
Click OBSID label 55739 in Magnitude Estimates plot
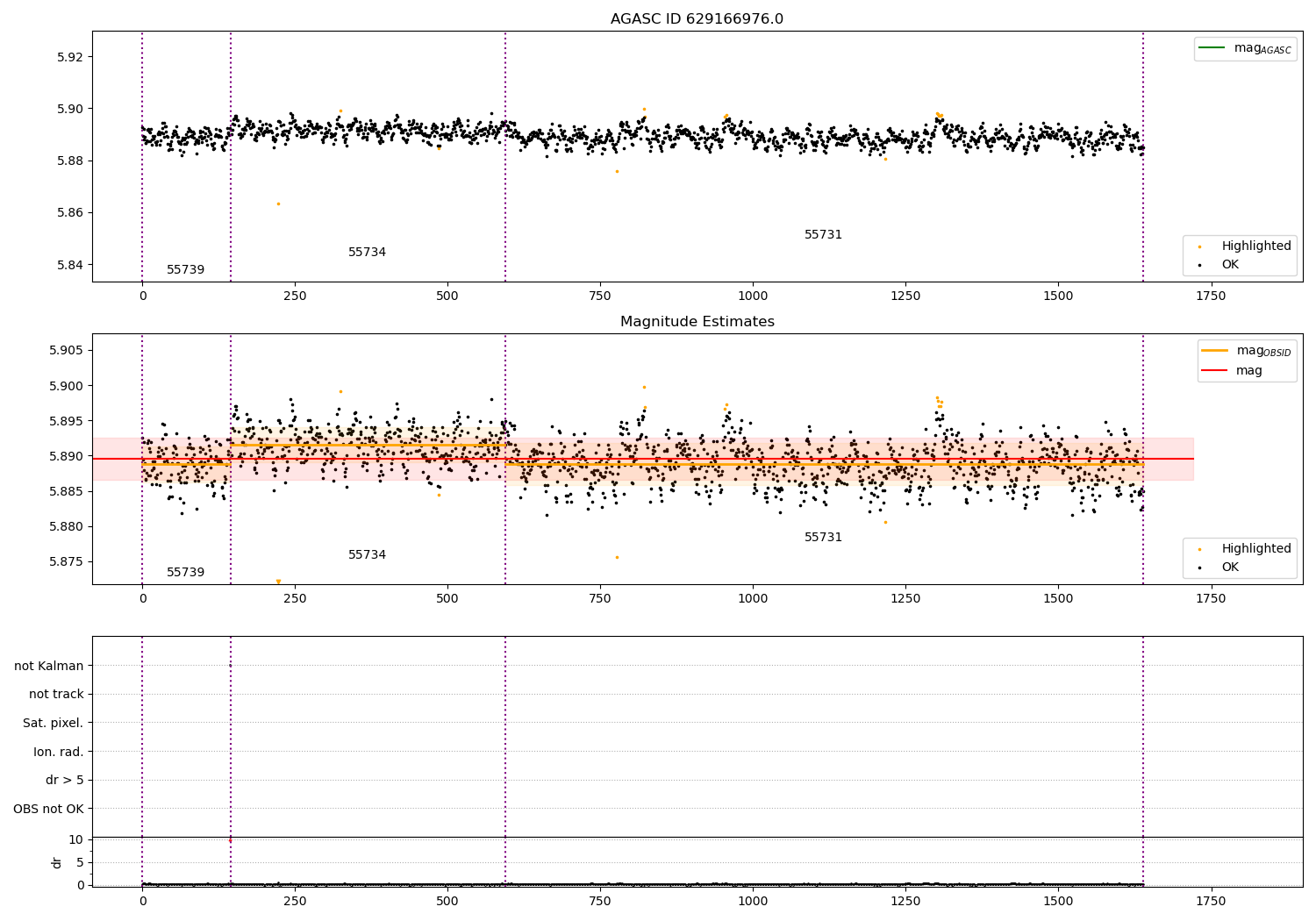coord(185,572)
